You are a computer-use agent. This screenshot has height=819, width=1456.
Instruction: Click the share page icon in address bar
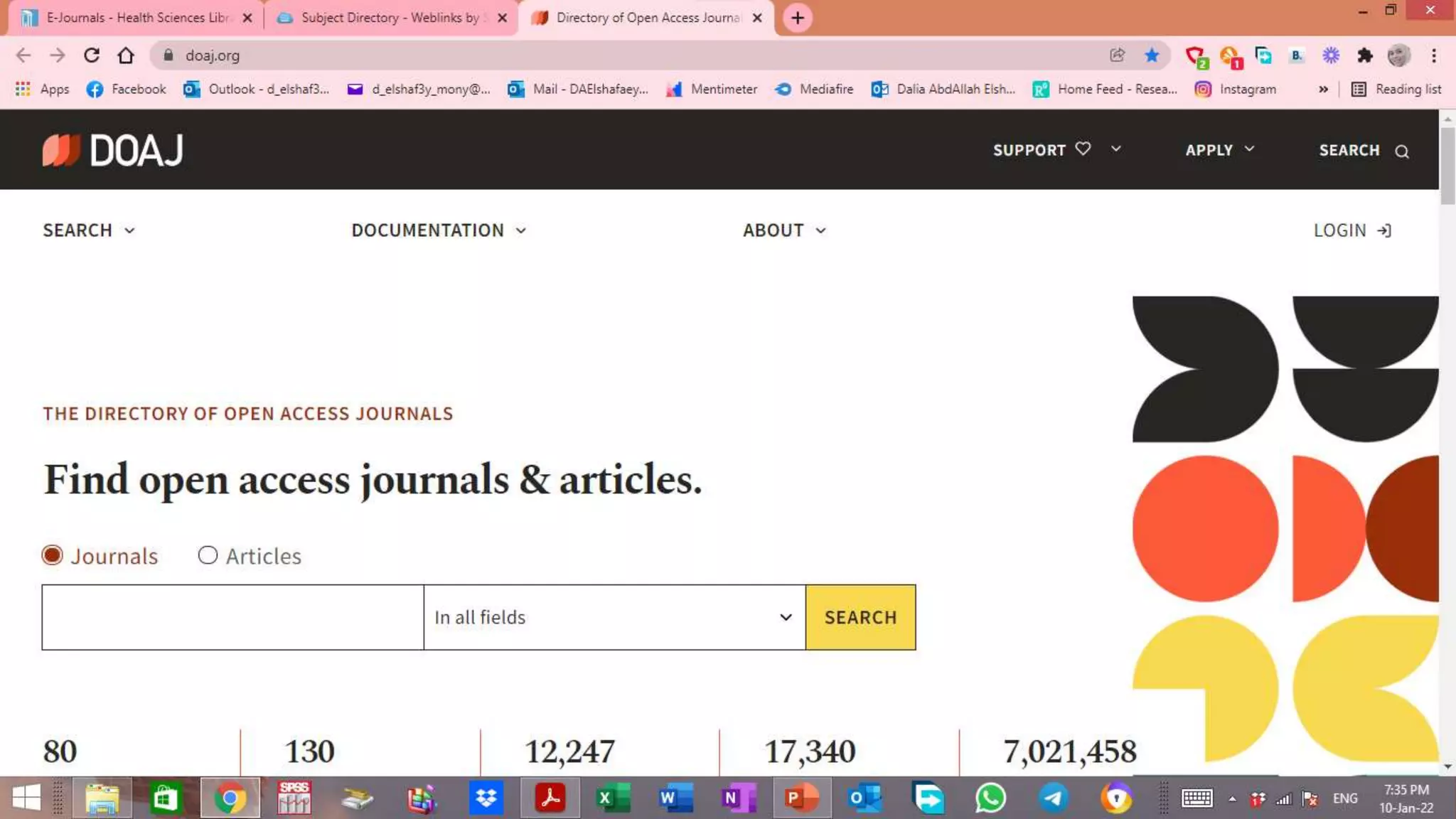pyautogui.click(x=1117, y=55)
